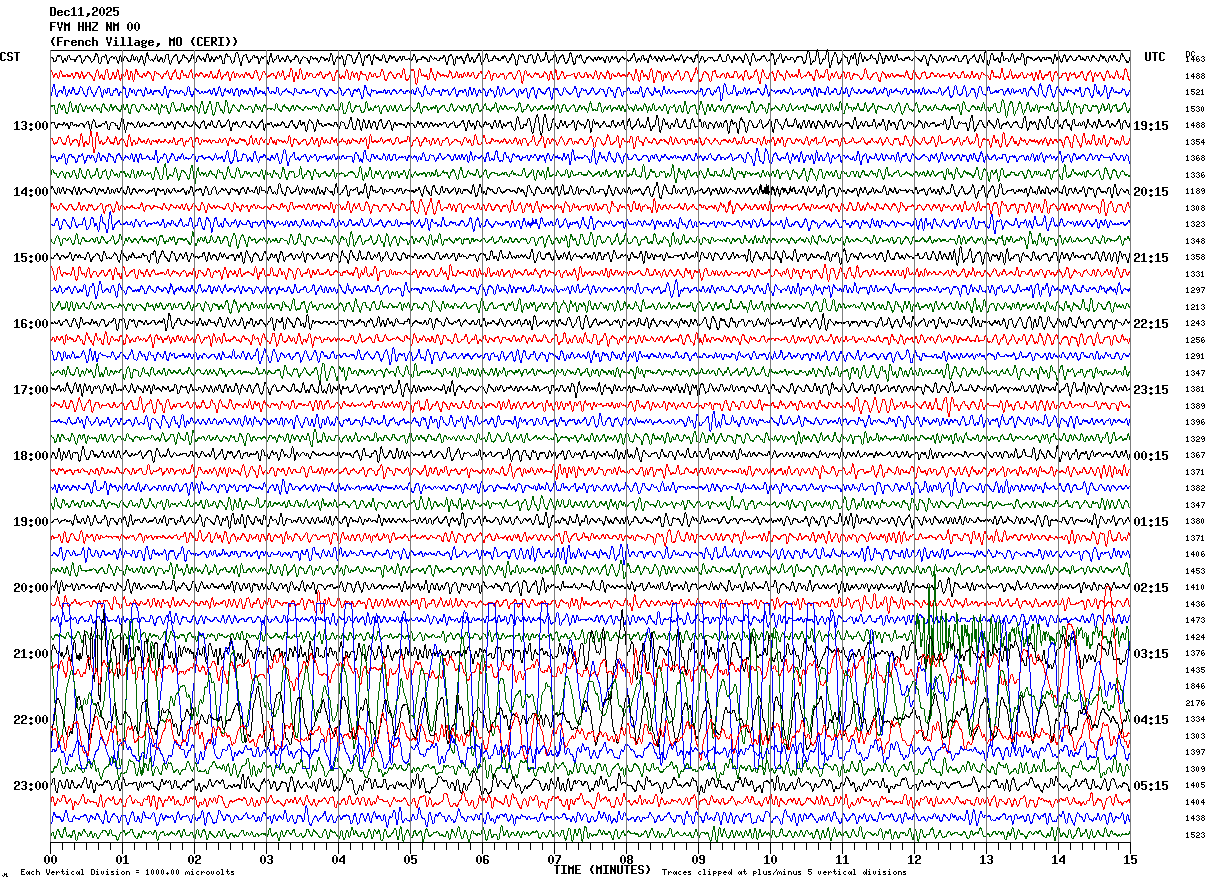This screenshot has height=886, width=1210.
Task: Click minute '10' on the time axis
Action: (770, 859)
